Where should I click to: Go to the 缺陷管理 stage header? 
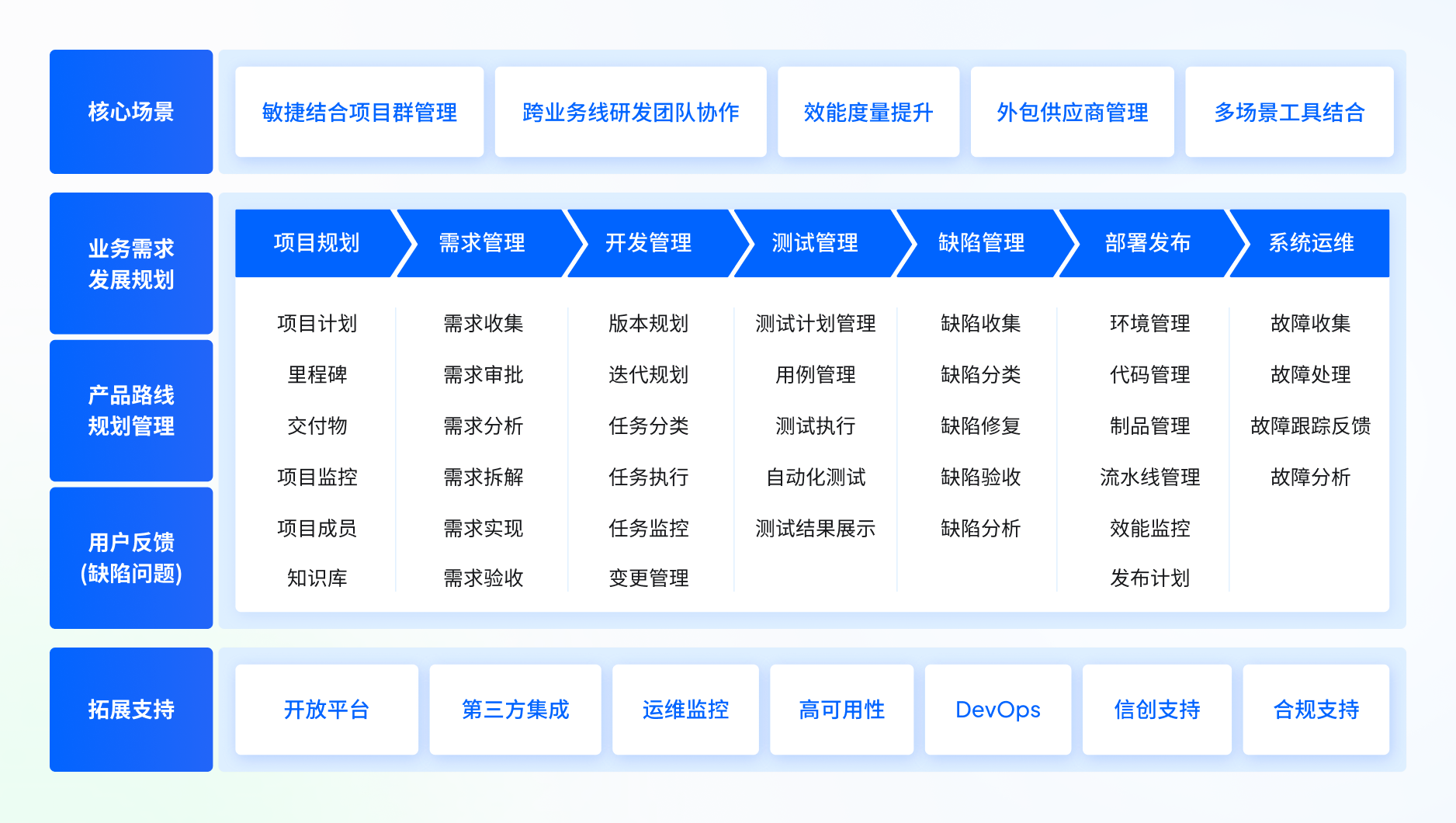point(981,243)
